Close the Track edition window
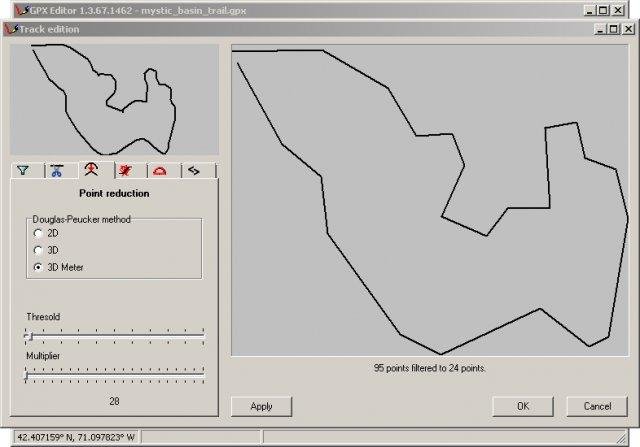The image size is (640, 447). pos(629,29)
